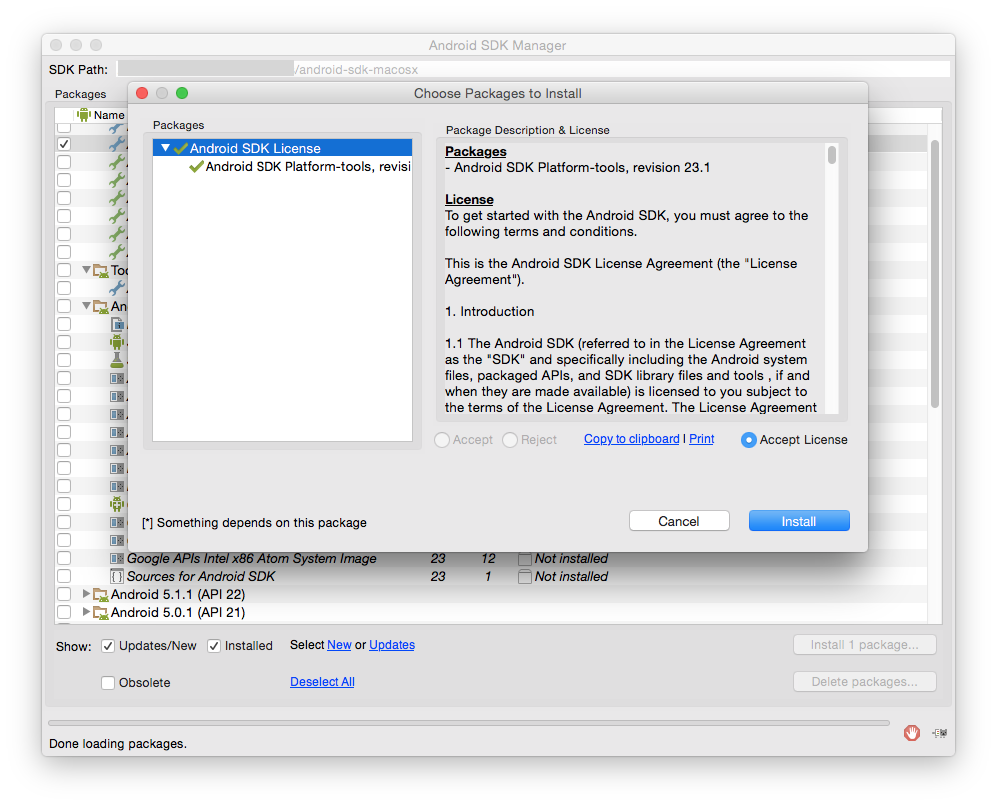The height and width of the screenshot is (806, 997).
Task: Enable the Obsolete checkbox
Action: [x=108, y=683]
